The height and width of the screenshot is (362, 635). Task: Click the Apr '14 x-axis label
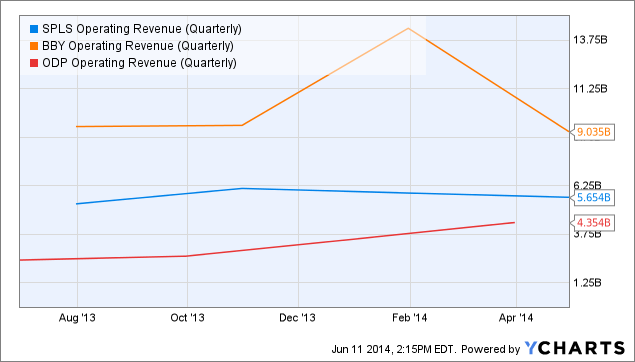coord(516,318)
